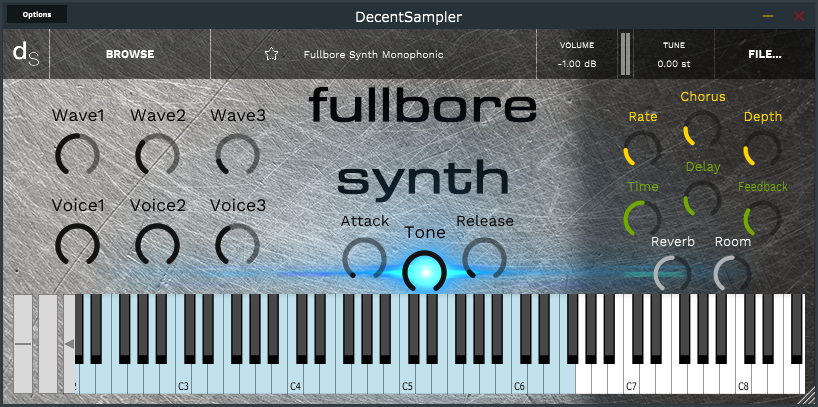The height and width of the screenshot is (407, 818).
Task: Click the Chorus Rate knob
Action: 643,149
